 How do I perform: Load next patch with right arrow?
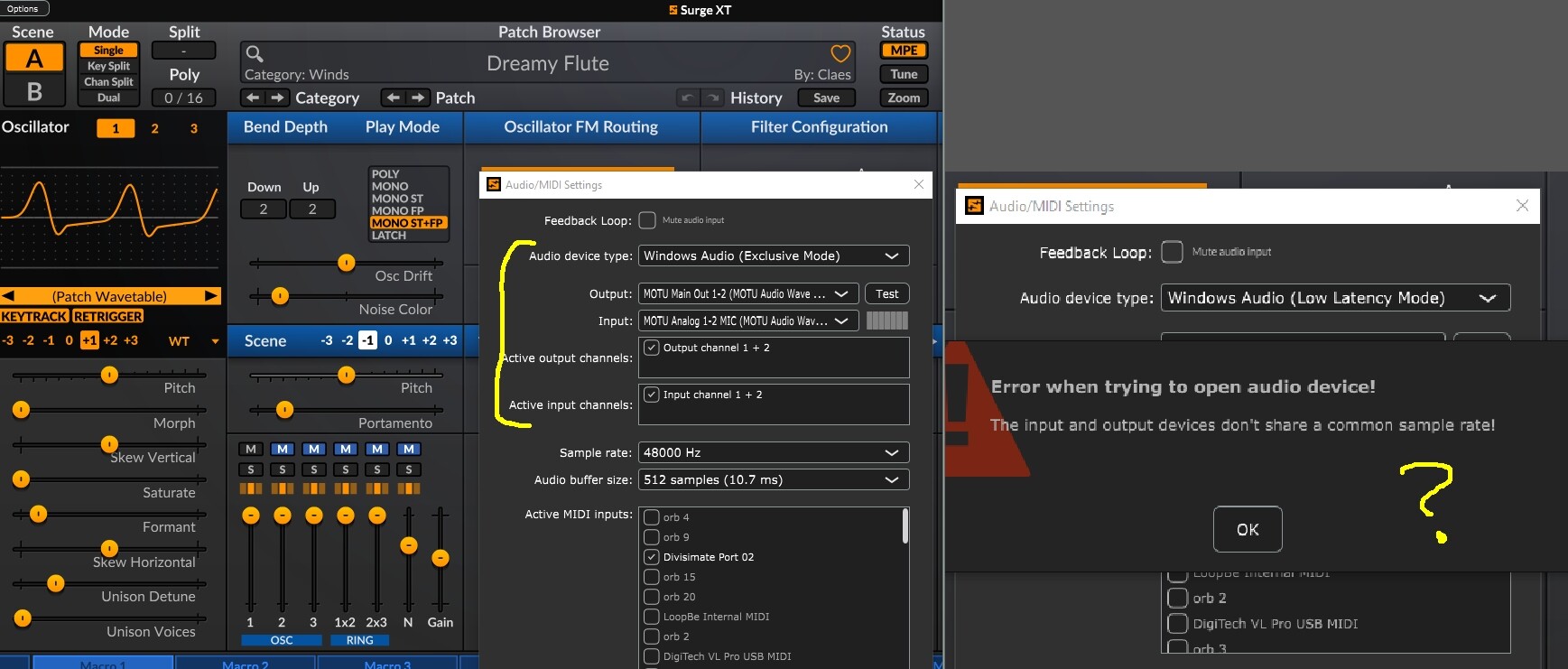point(417,98)
